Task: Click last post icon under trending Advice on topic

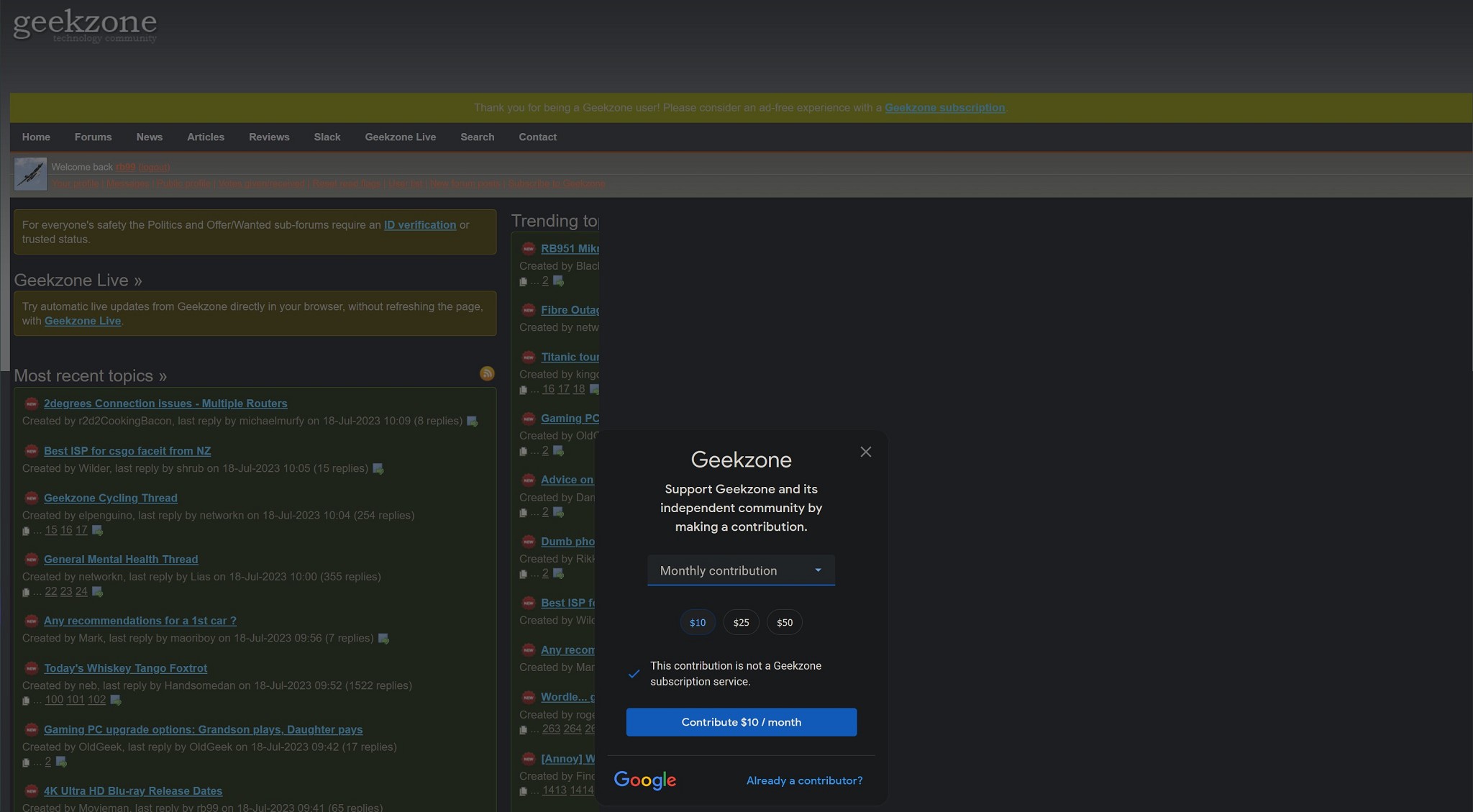Action: (559, 513)
